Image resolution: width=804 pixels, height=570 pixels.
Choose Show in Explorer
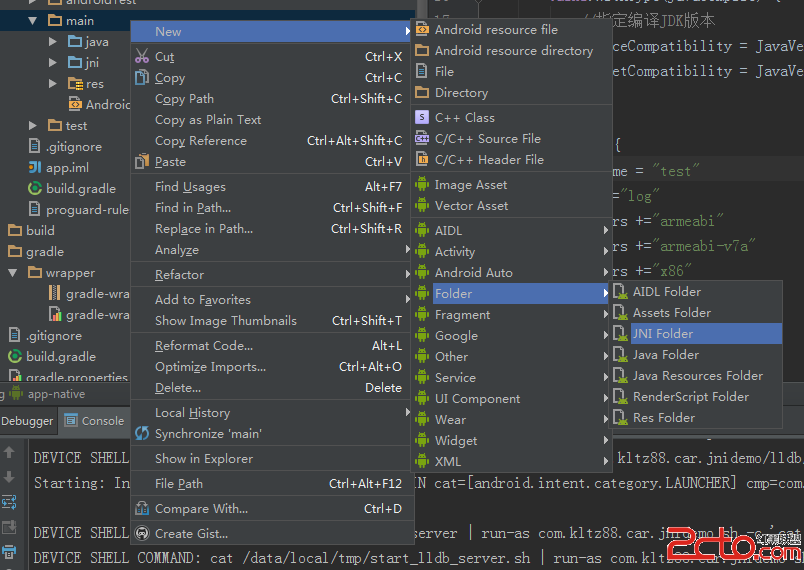pyautogui.click(x=272, y=458)
